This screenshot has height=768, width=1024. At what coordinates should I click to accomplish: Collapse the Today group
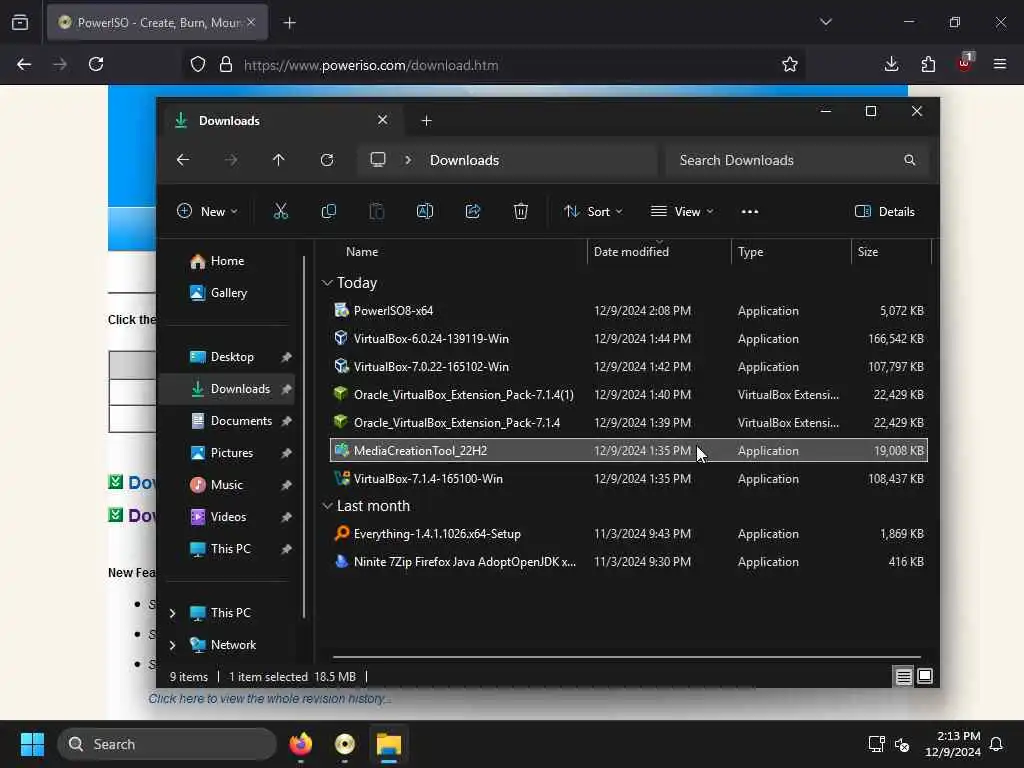click(327, 283)
